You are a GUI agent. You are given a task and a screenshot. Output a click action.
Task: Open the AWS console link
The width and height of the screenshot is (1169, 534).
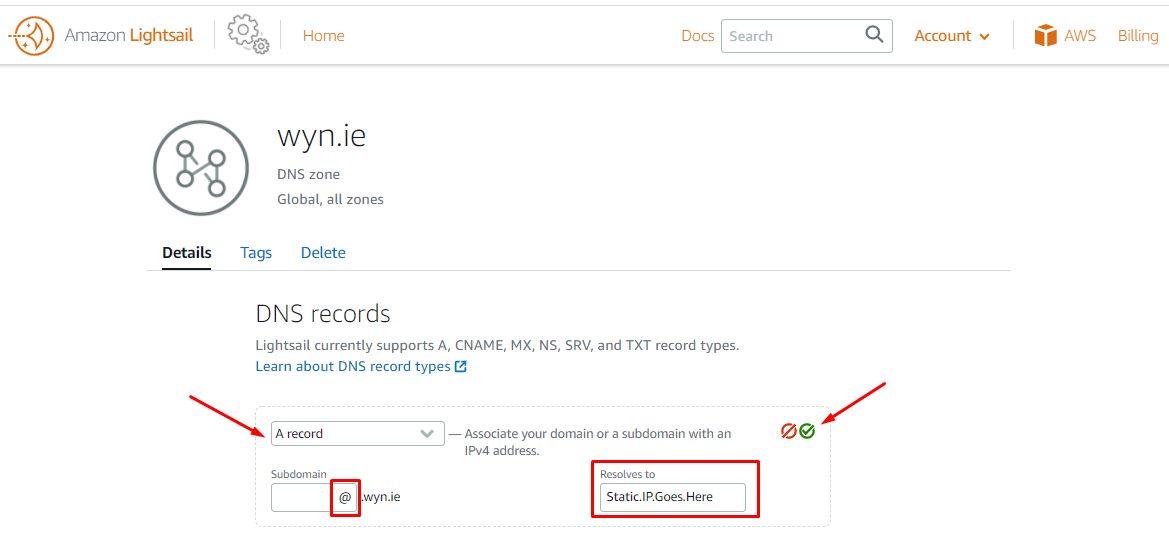coord(1080,36)
